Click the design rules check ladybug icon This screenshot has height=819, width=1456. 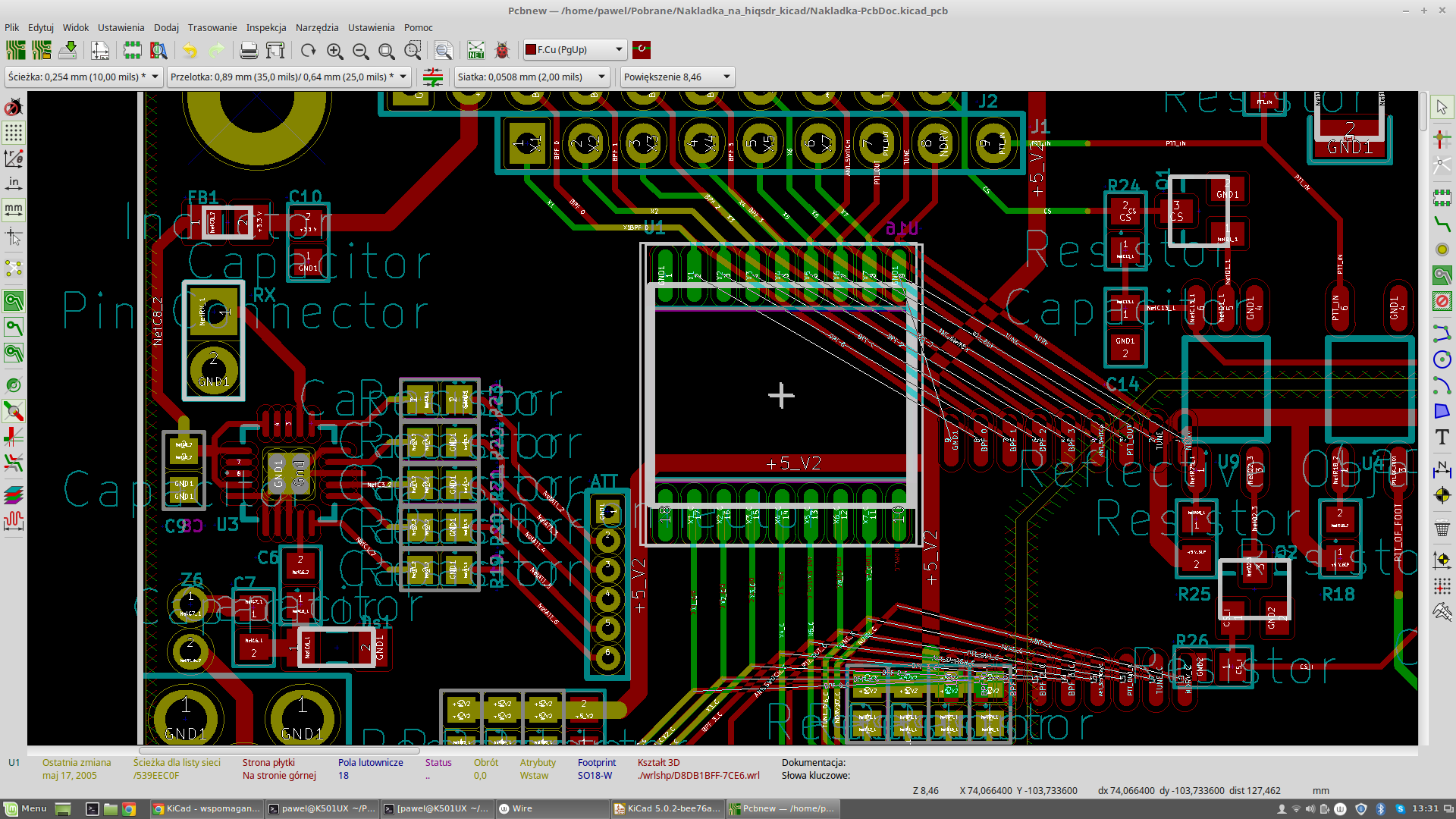tap(502, 51)
